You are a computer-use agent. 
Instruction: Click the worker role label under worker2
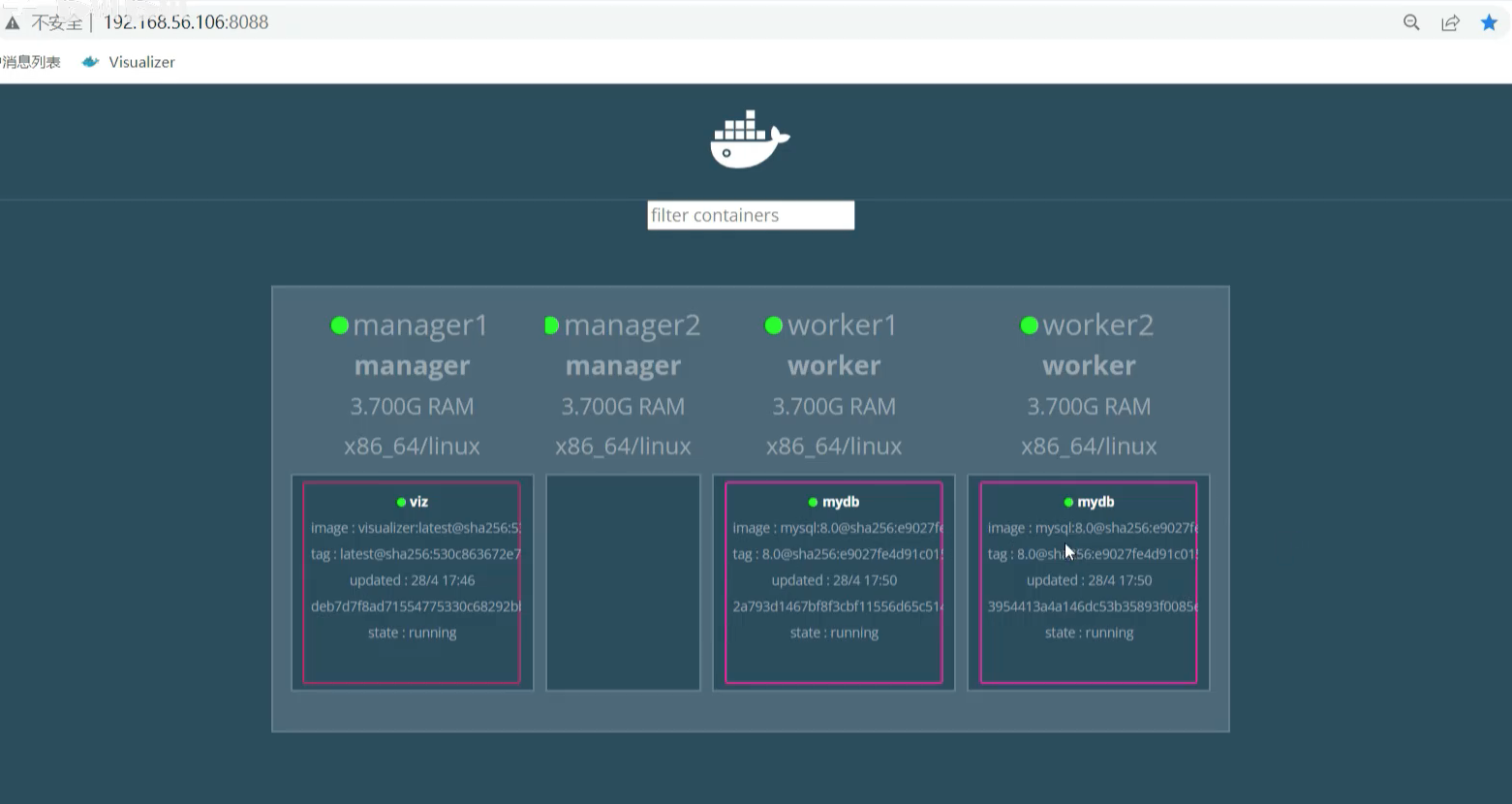1089,366
